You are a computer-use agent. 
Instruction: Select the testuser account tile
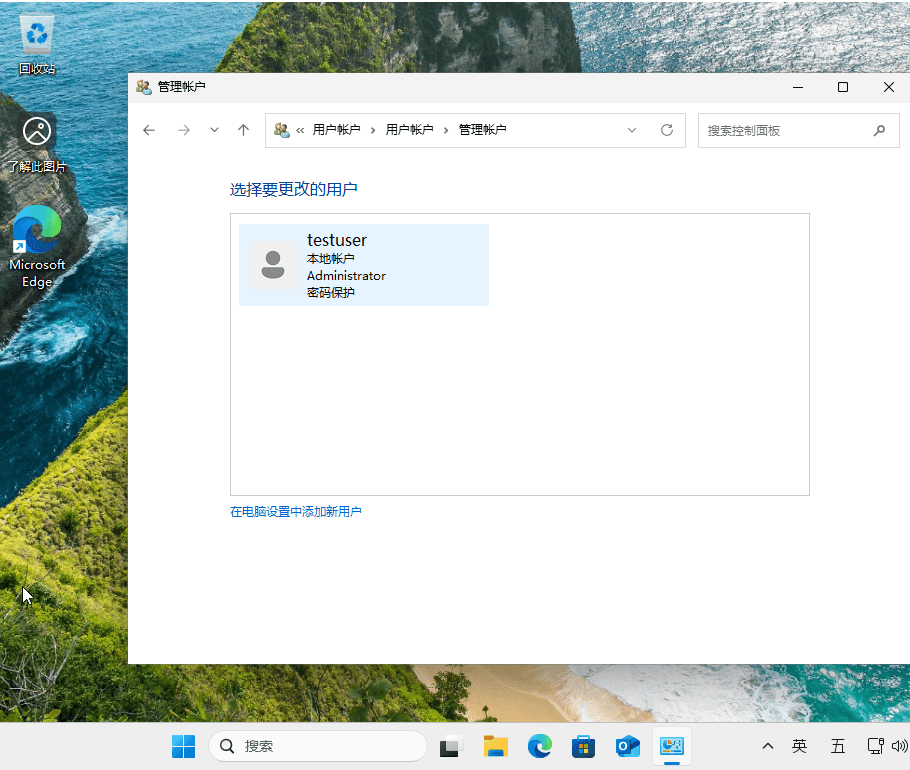point(364,265)
